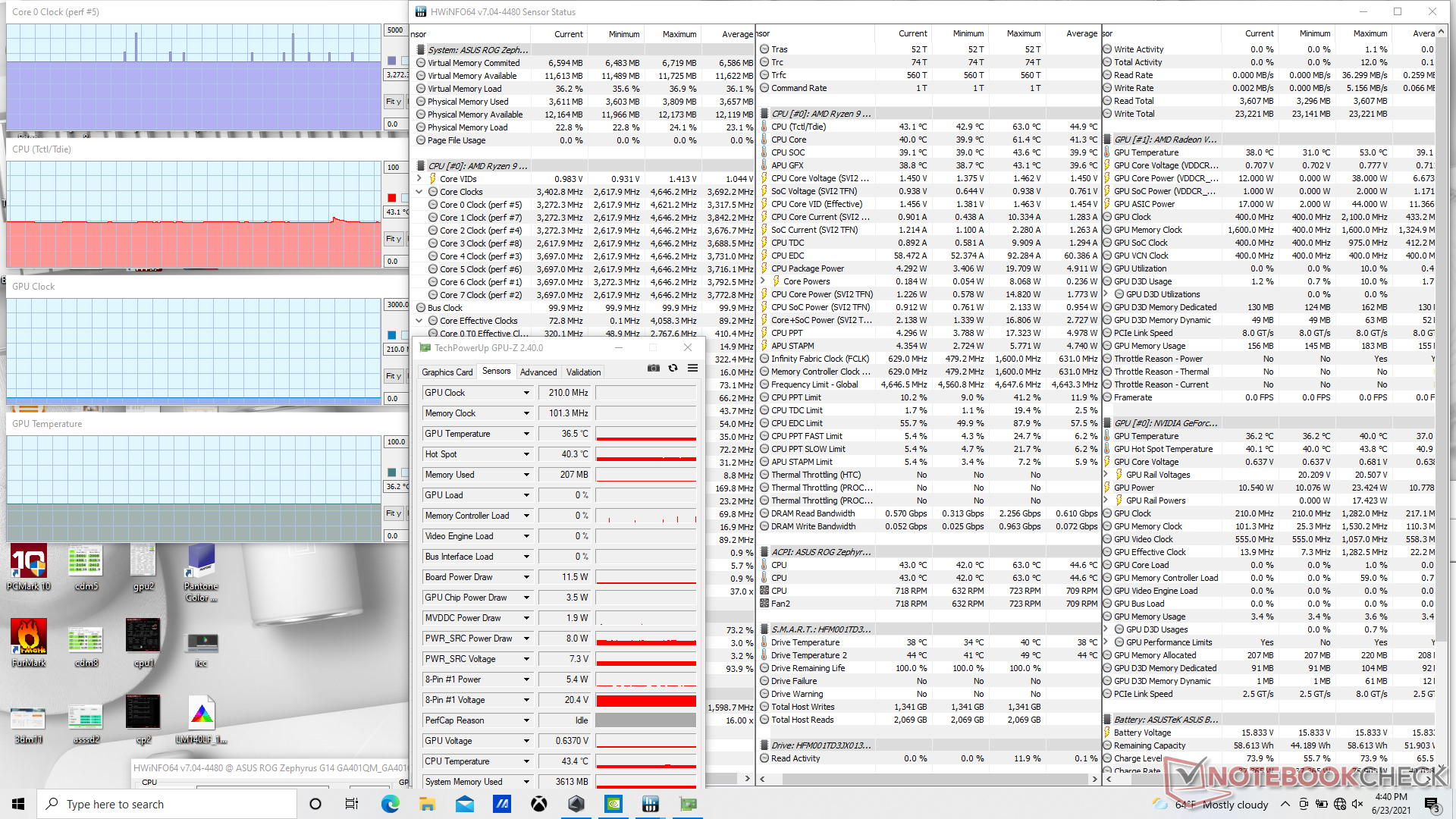The height and width of the screenshot is (819, 1456).
Task: Open the Xbox app from the taskbar
Action: click(x=539, y=804)
